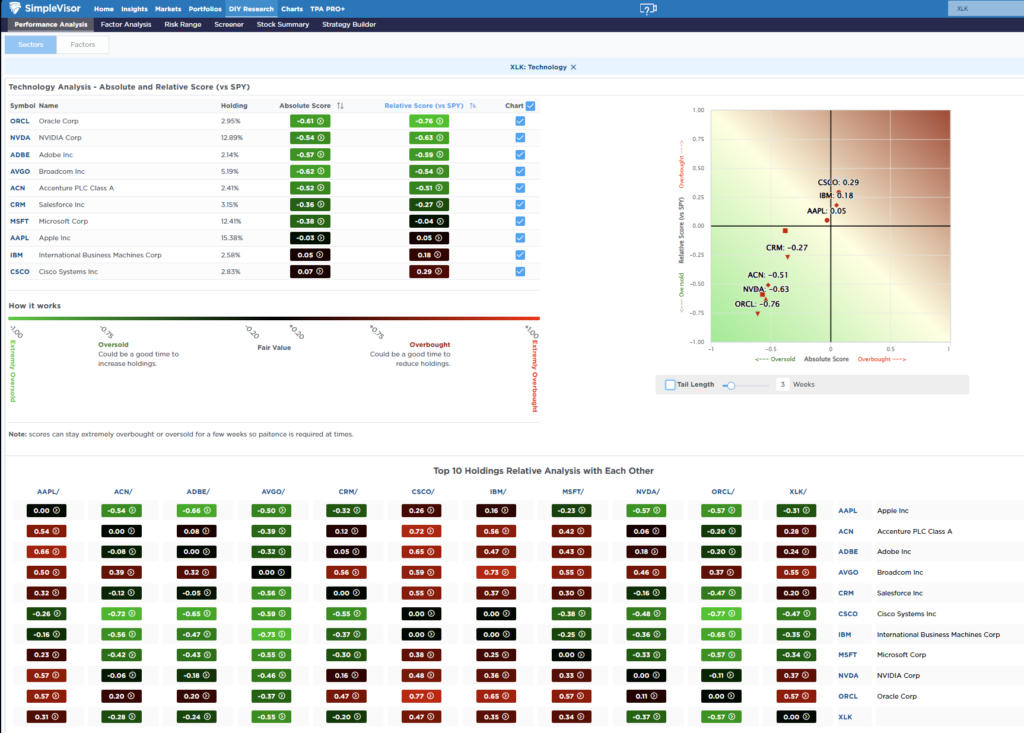Expand the DIY Research menu

coord(250,8)
